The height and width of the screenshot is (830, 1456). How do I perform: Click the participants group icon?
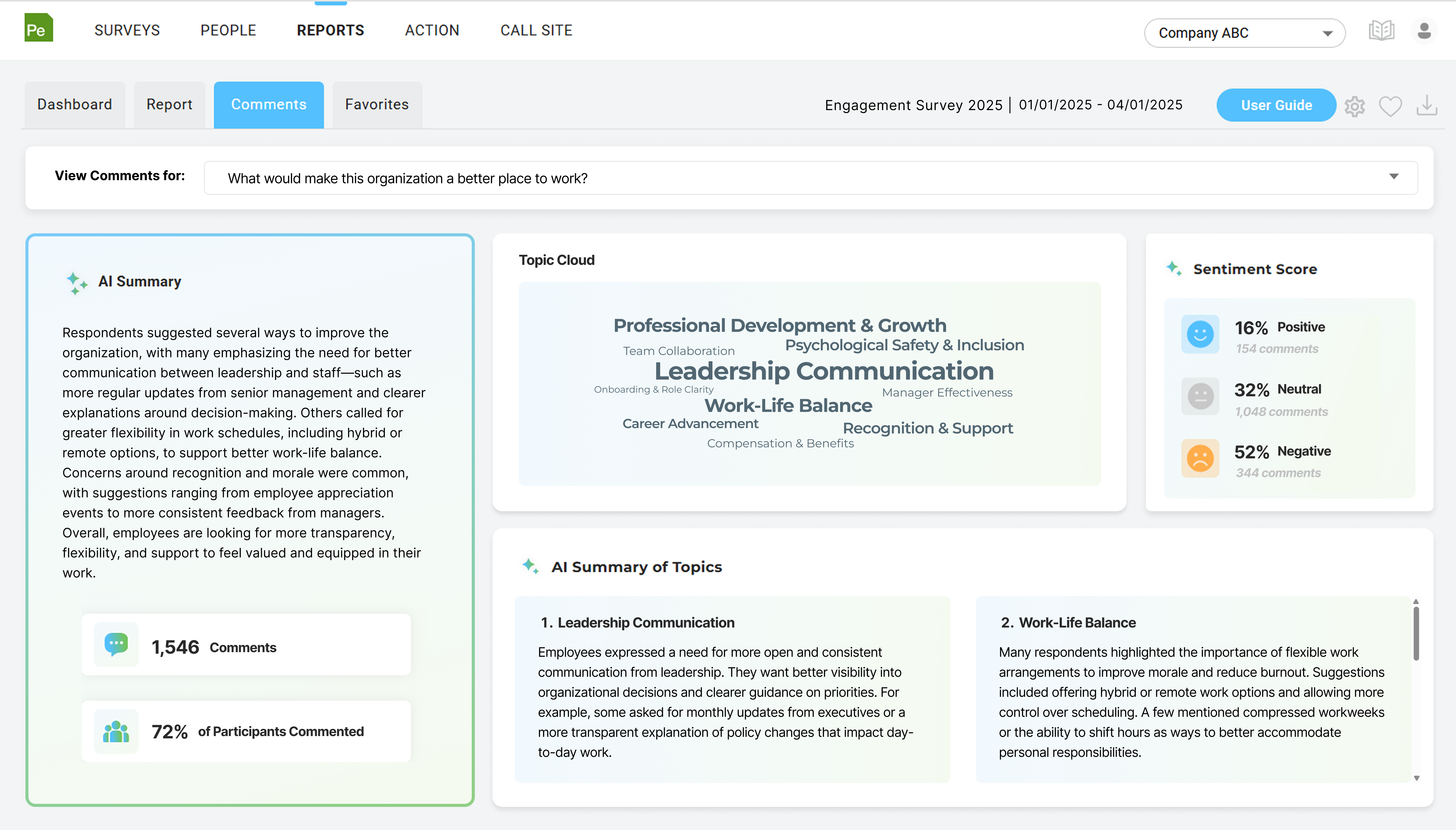[116, 731]
